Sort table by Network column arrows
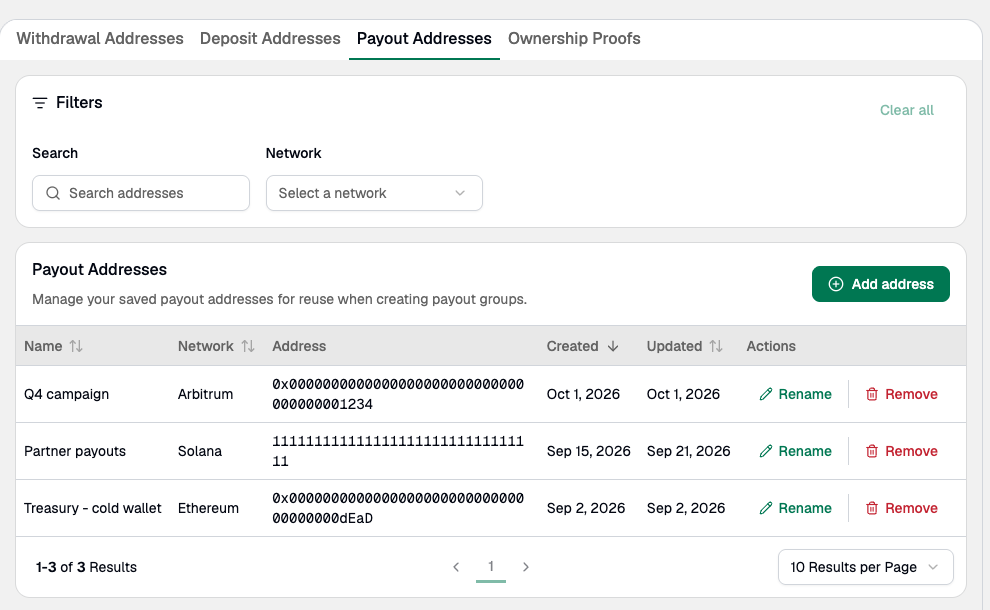 (248, 346)
